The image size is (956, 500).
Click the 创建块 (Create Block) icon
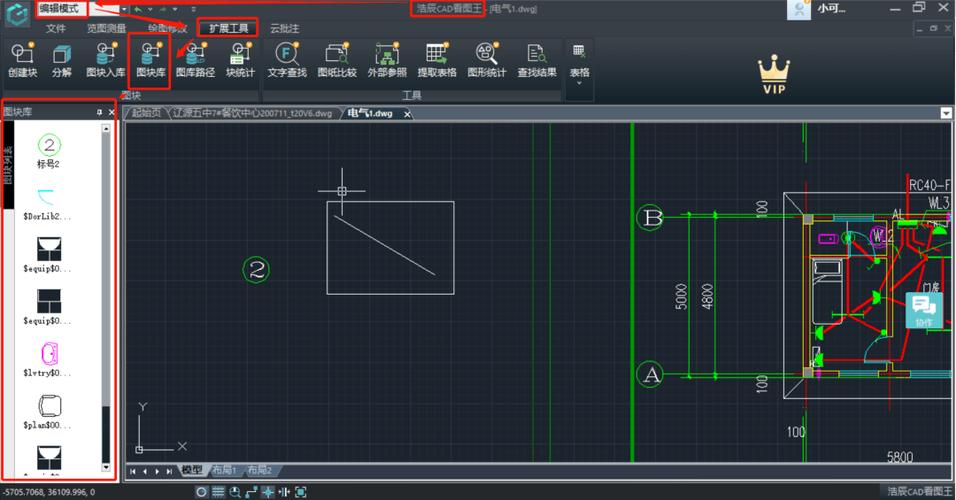(x=22, y=58)
